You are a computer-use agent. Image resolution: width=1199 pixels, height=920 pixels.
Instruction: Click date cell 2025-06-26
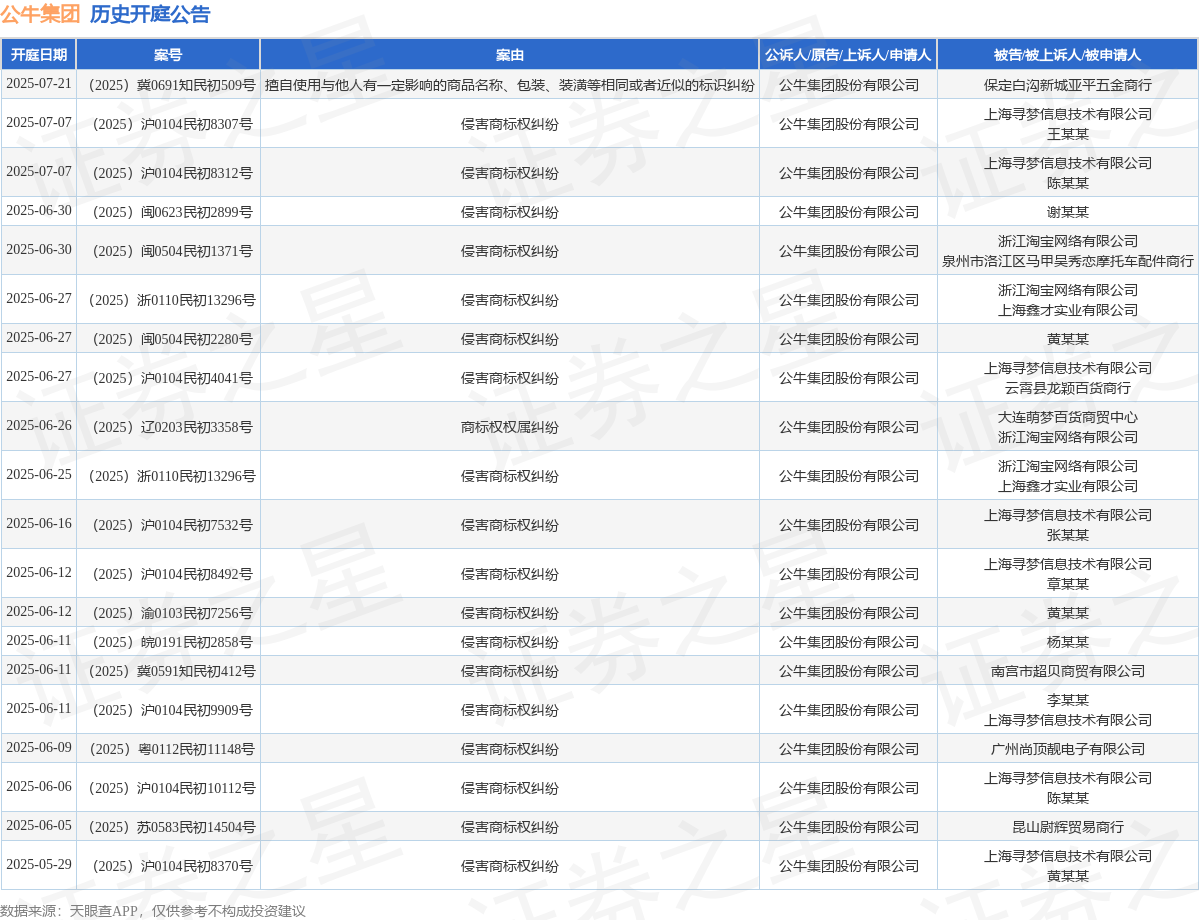pyautogui.click(x=38, y=426)
